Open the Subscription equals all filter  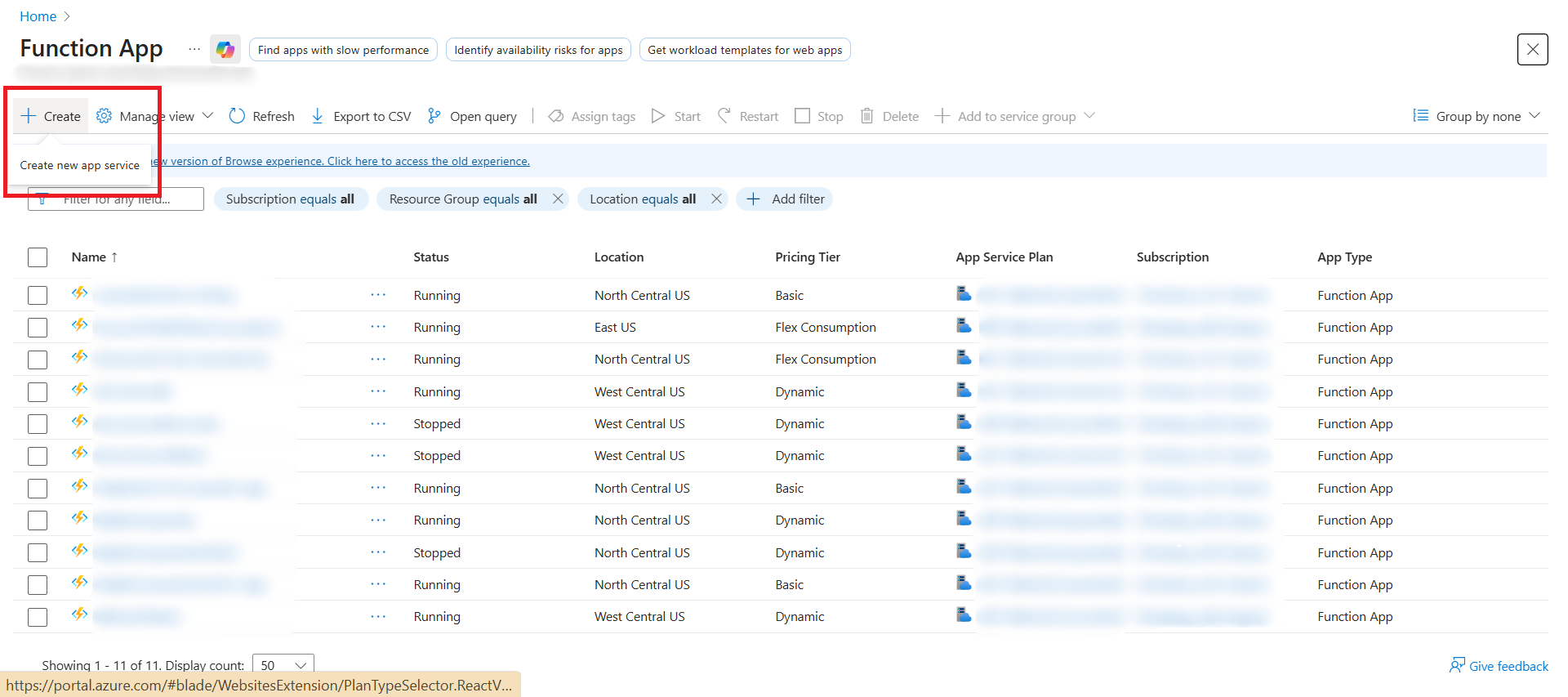(x=291, y=199)
